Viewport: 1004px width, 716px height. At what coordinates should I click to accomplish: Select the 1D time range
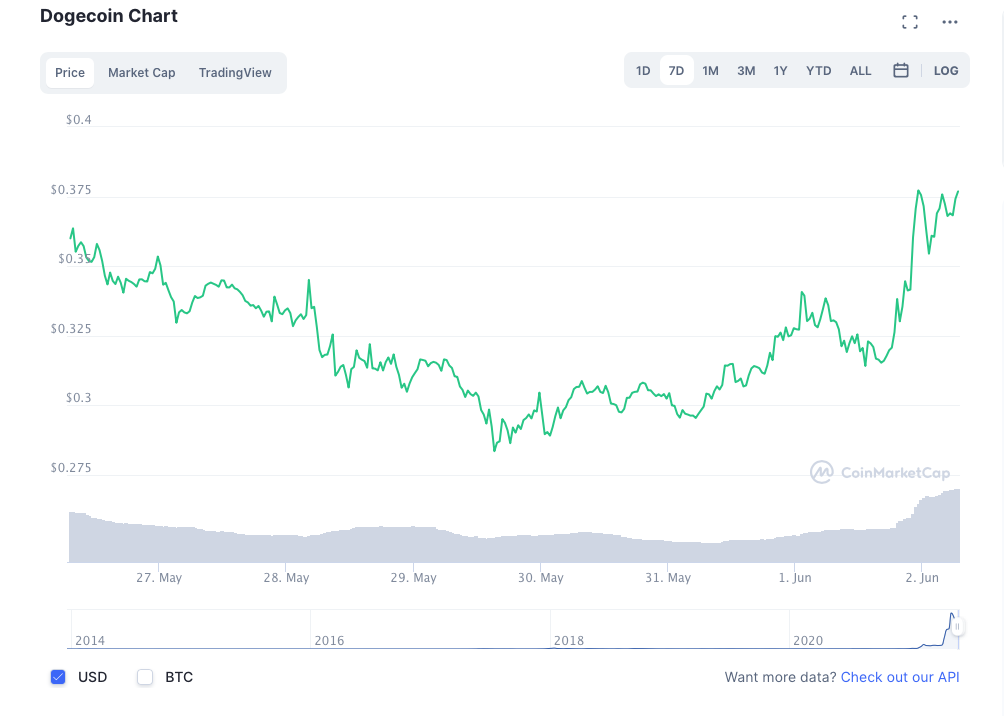coord(643,71)
